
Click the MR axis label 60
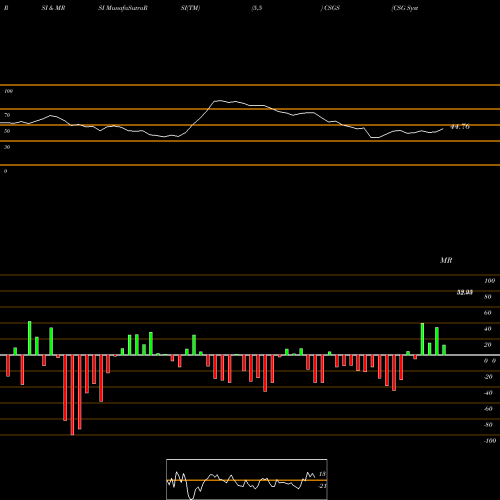pos(488,313)
